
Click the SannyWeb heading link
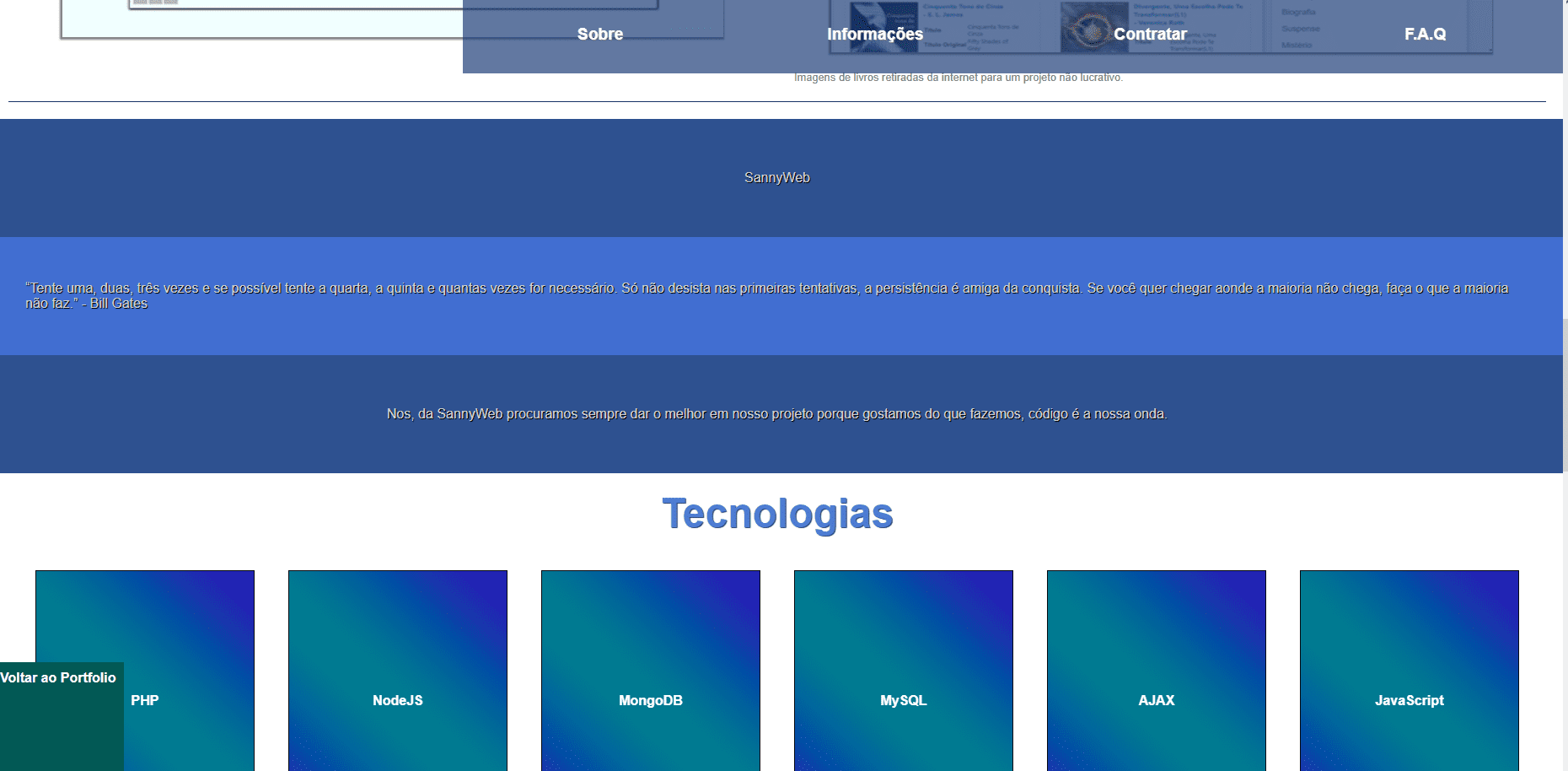point(776,177)
